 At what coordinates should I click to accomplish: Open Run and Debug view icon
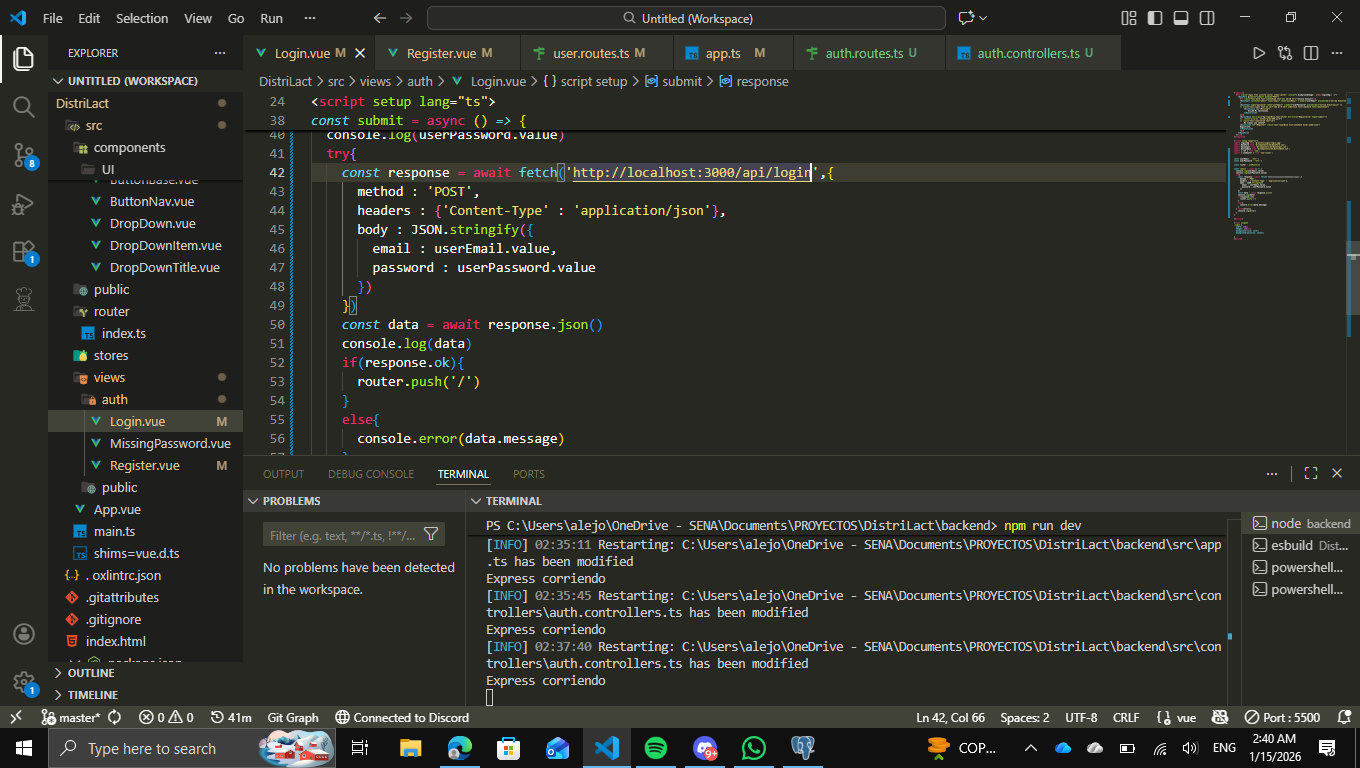[x=24, y=204]
